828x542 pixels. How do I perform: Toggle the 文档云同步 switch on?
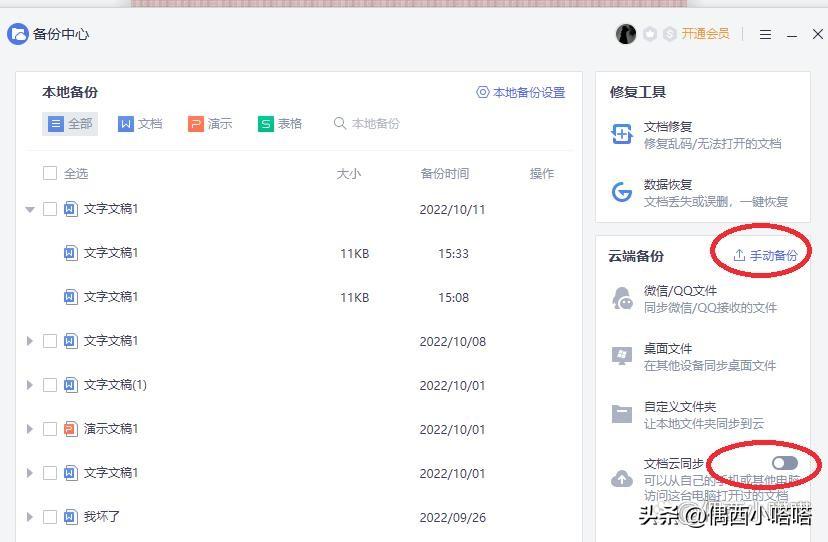click(785, 463)
